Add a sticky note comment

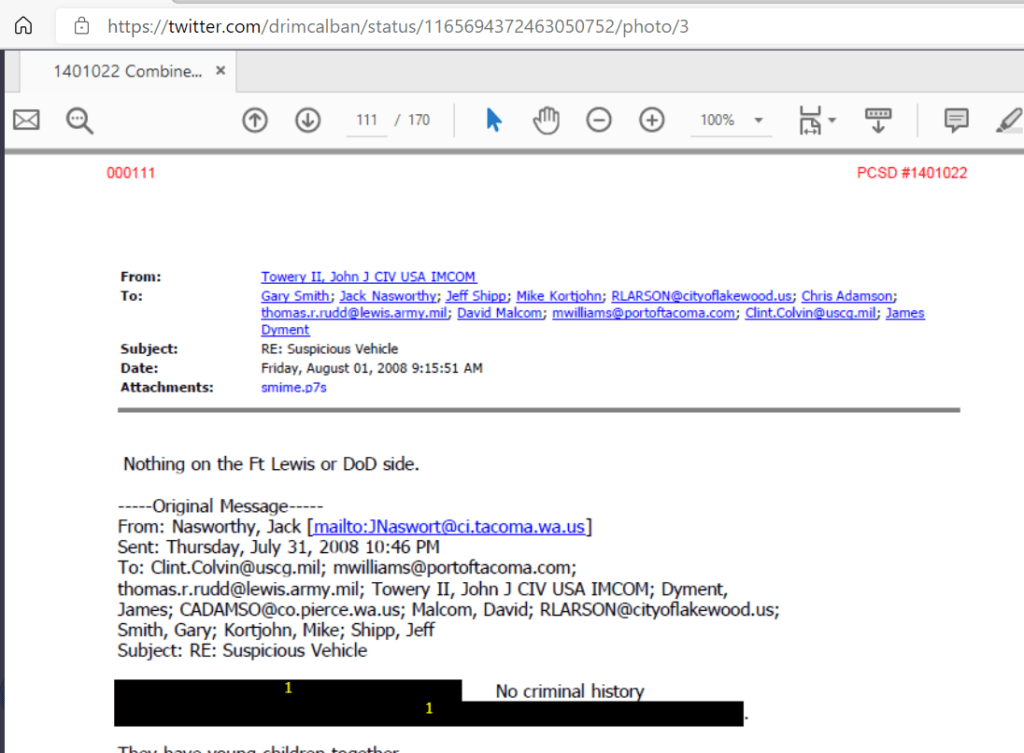click(956, 120)
